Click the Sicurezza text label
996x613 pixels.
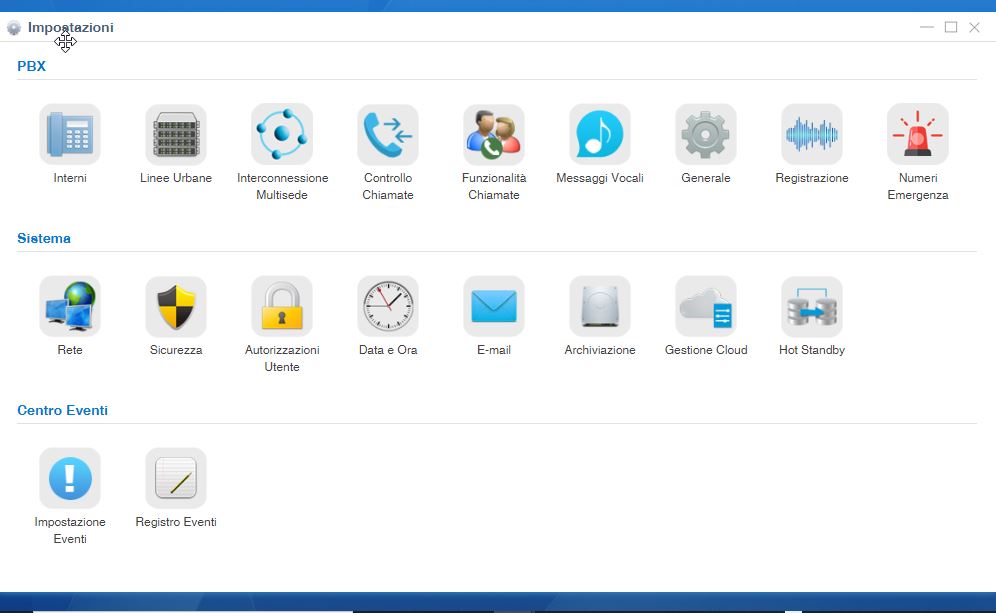click(176, 350)
